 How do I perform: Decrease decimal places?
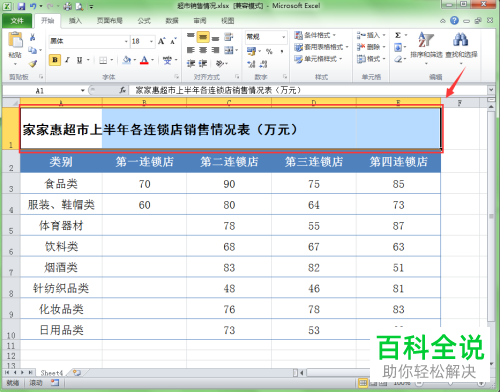click(263, 64)
